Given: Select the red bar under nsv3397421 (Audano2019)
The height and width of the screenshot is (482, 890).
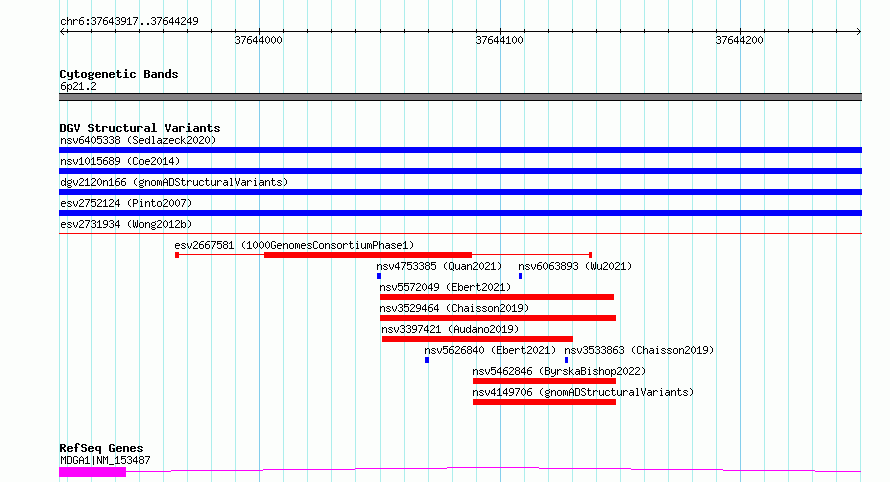Looking at the screenshot, I should (x=477, y=339).
